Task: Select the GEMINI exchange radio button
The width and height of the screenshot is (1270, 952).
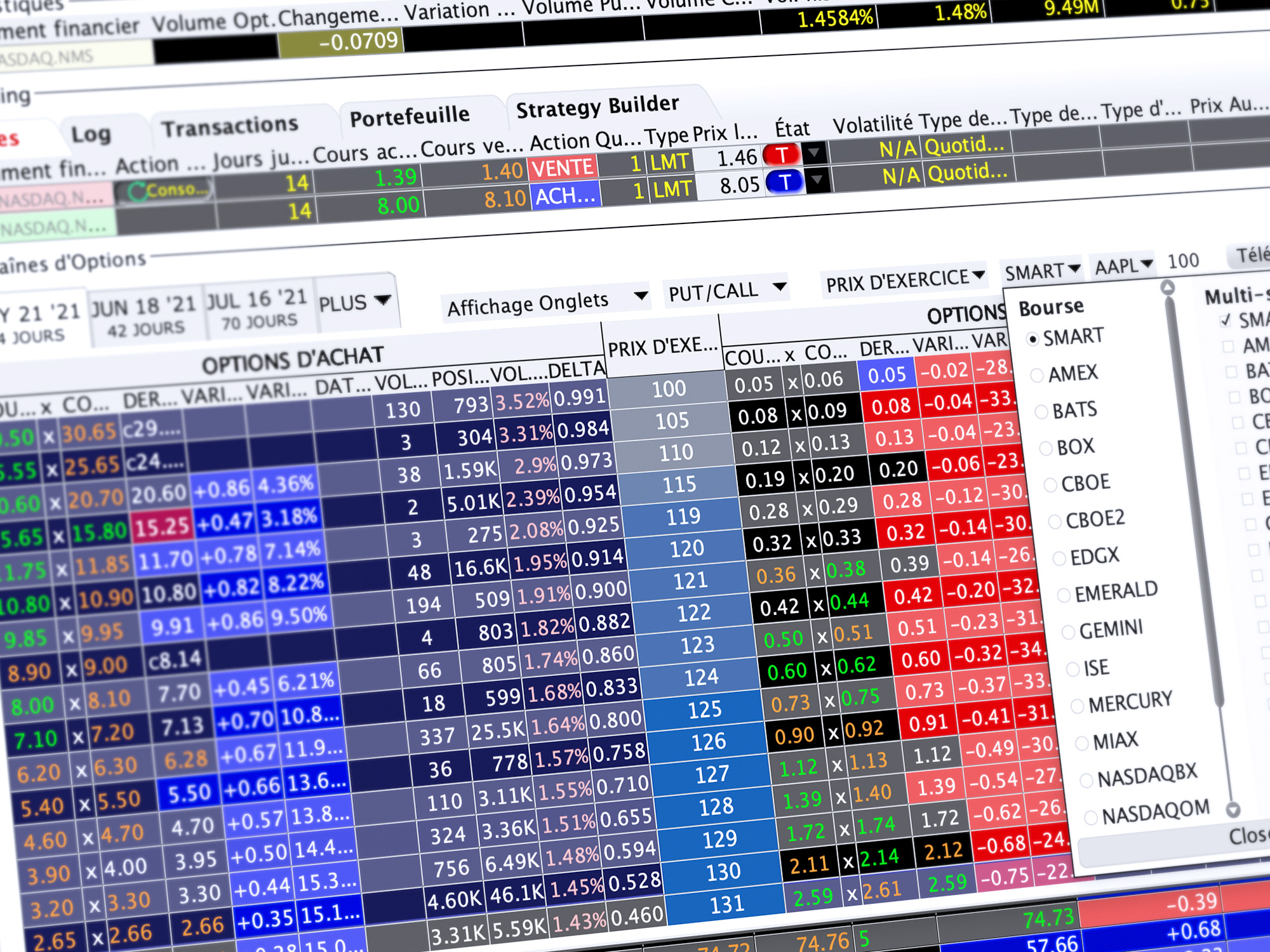Action: tap(1068, 632)
